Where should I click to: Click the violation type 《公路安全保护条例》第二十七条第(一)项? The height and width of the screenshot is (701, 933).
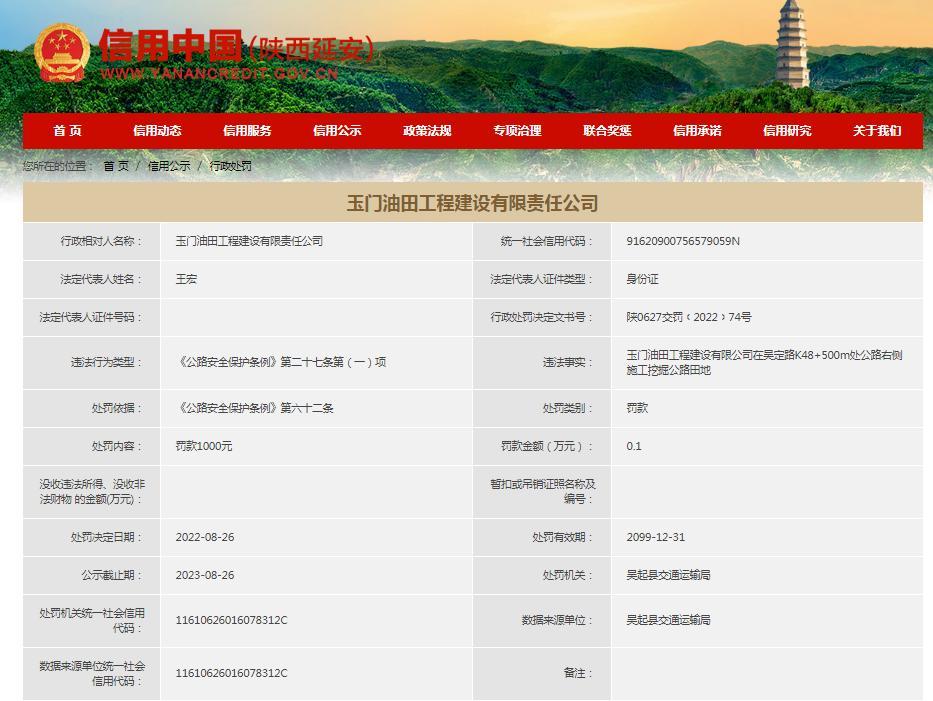(281, 362)
